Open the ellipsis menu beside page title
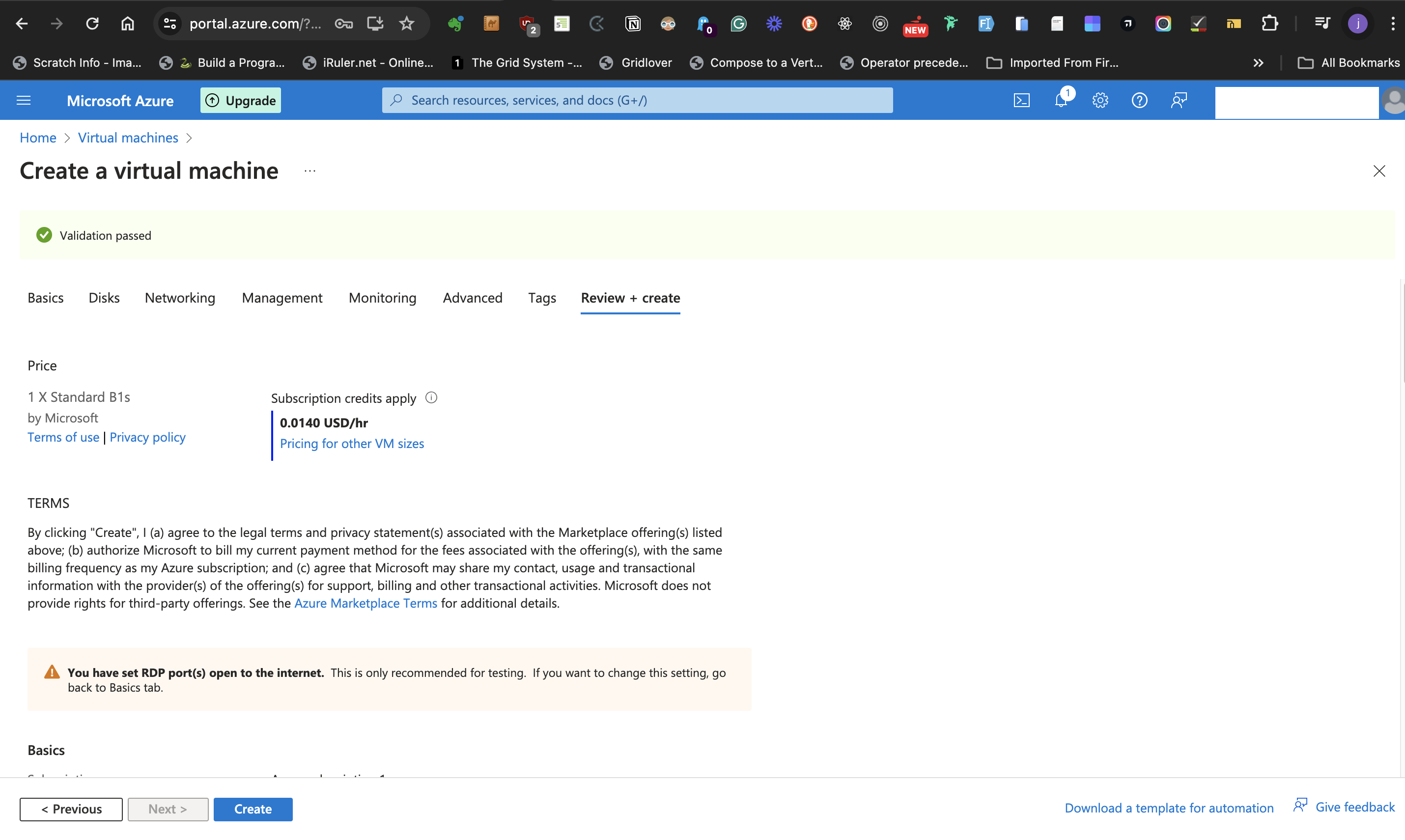Image resolution: width=1405 pixels, height=840 pixels. pyautogui.click(x=309, y=170)
